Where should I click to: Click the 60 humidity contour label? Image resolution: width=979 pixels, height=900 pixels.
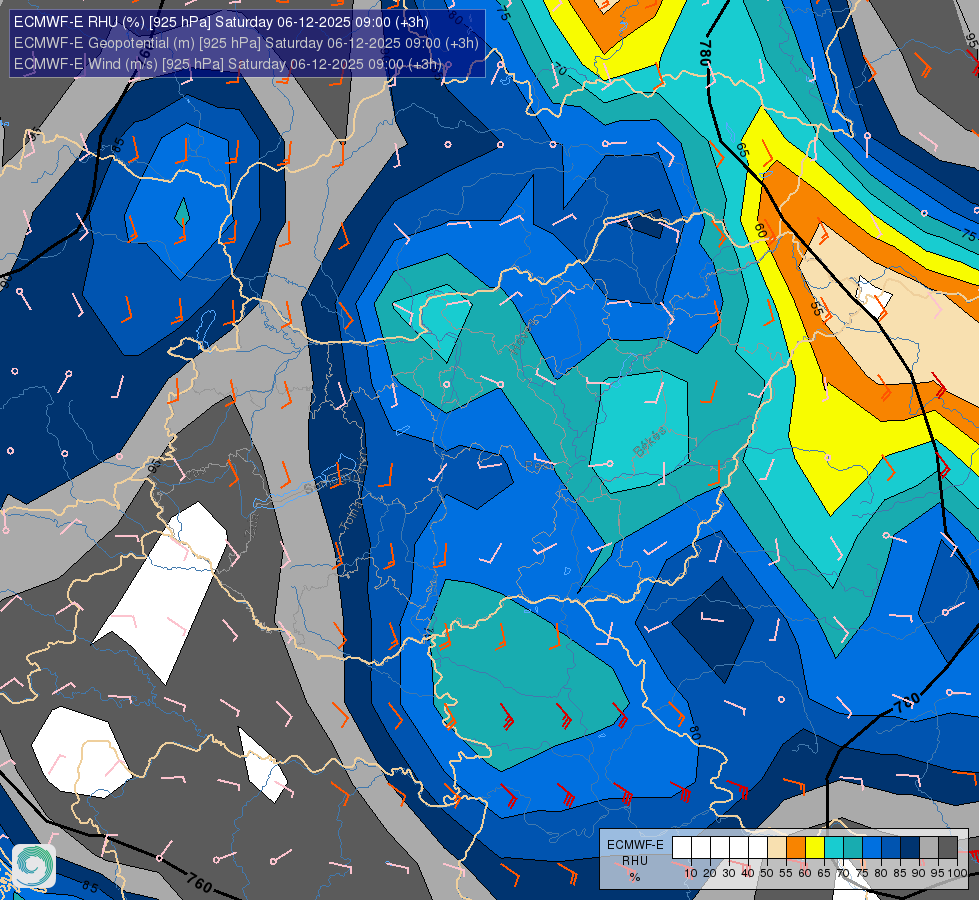(x=760, y=230)
